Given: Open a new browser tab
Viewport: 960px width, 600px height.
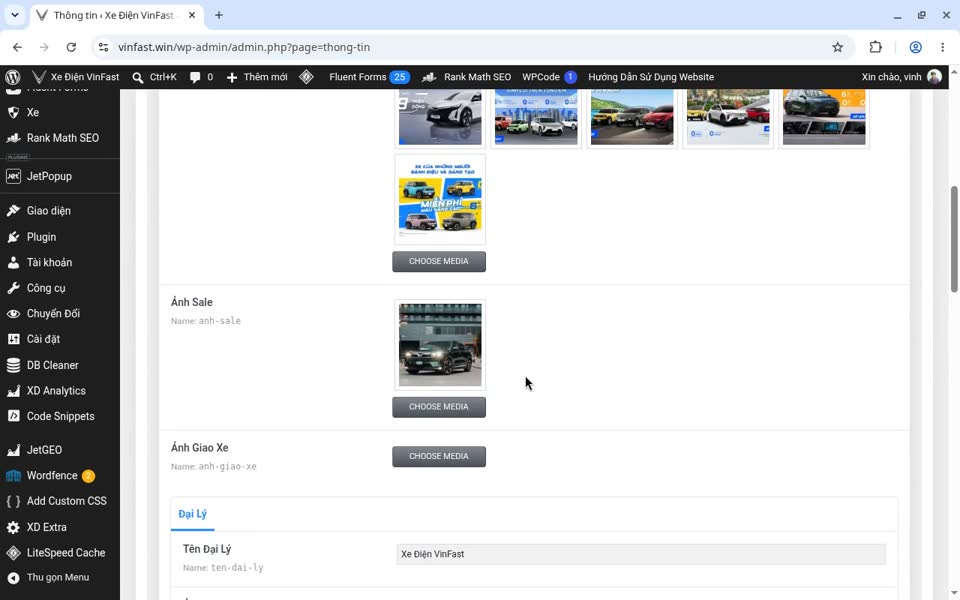Looking at the screenshot, I should pos(219,15).
